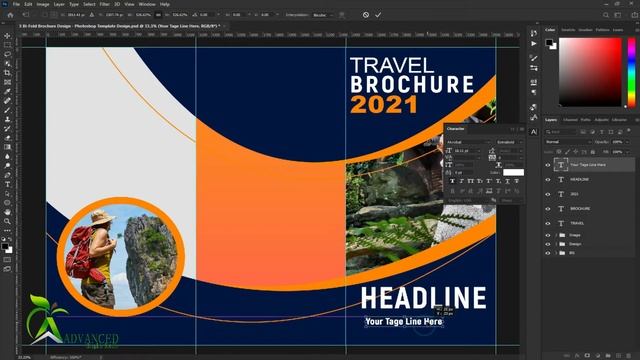This screenshot has width=640, height=360.
Task: Click the text Color swatch in Character panel
Action: click(x=513, y=172)
